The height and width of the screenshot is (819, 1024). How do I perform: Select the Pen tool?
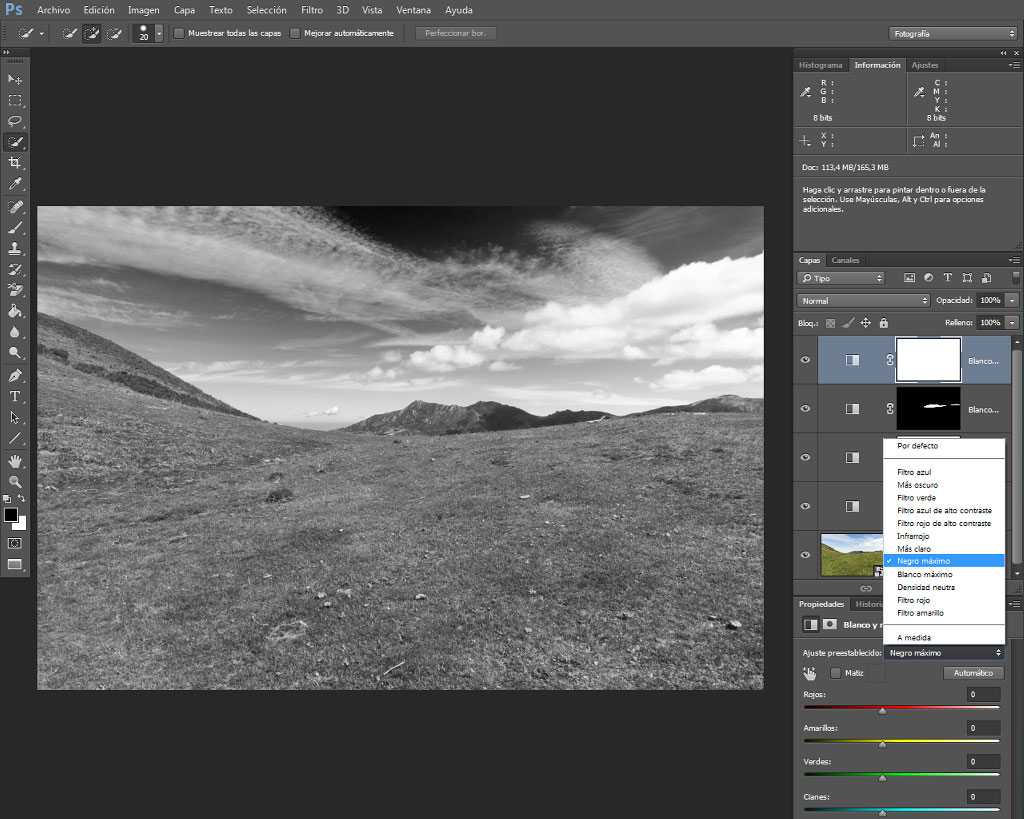tap(14, 376)
